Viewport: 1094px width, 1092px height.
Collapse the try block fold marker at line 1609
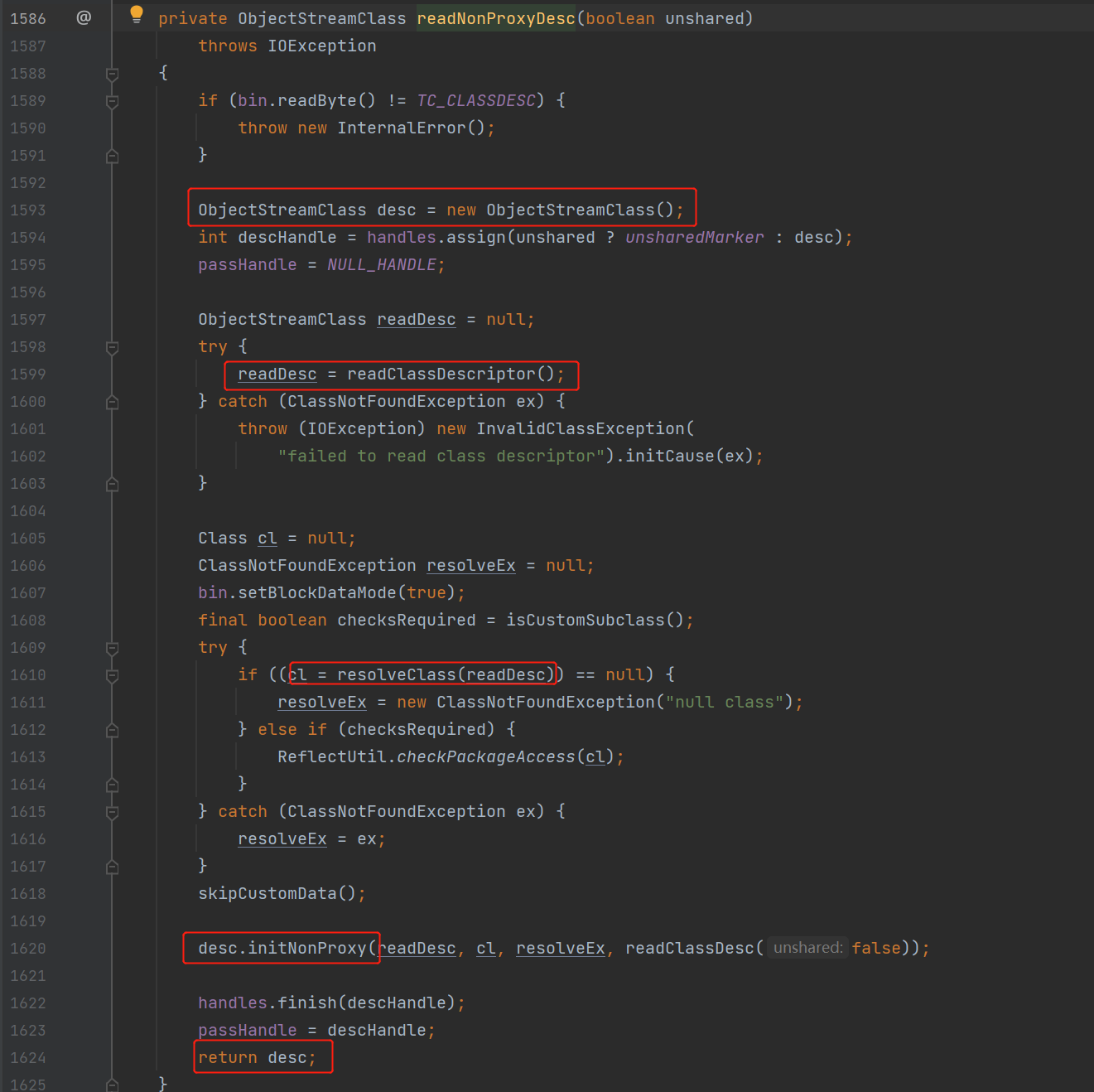(113, 648)
